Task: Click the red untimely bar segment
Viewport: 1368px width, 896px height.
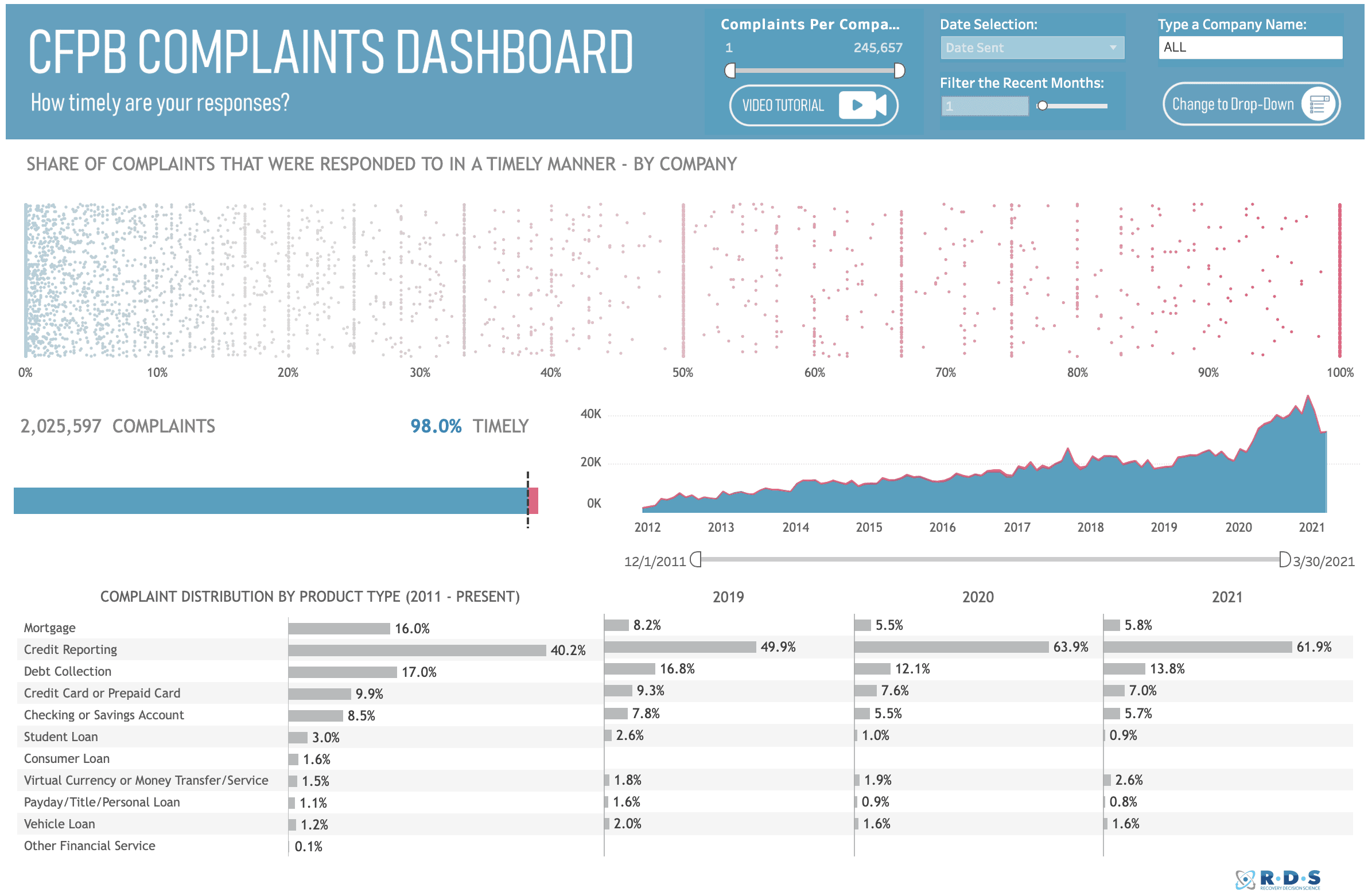Action: pos(534,501)
